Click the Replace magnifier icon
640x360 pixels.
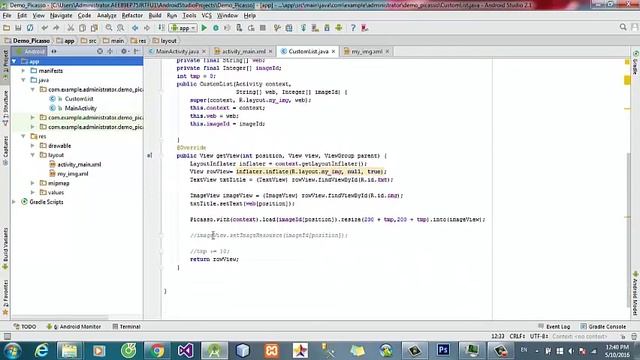tap(120, 28)
